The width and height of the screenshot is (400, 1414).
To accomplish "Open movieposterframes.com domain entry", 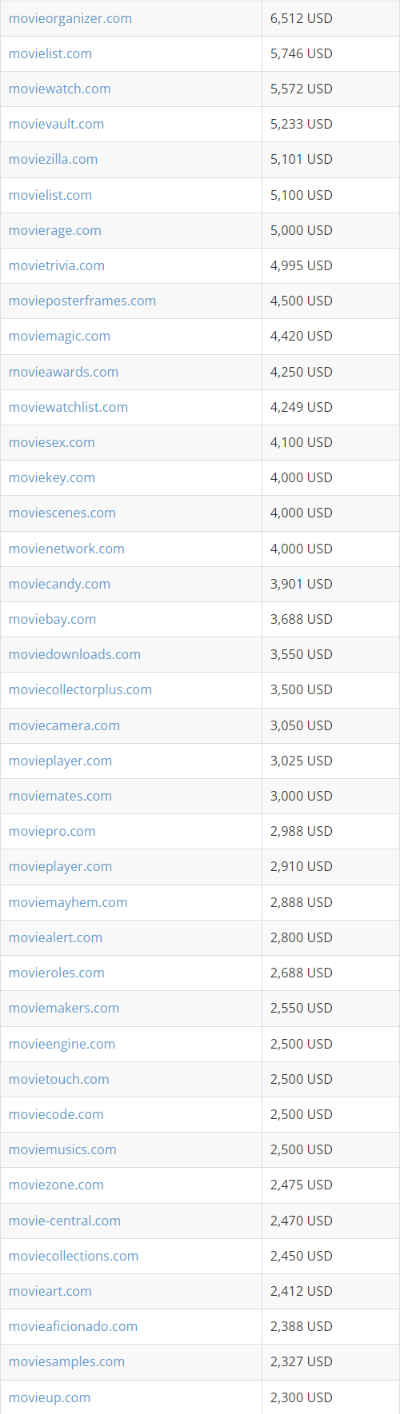I will [82, 300].
